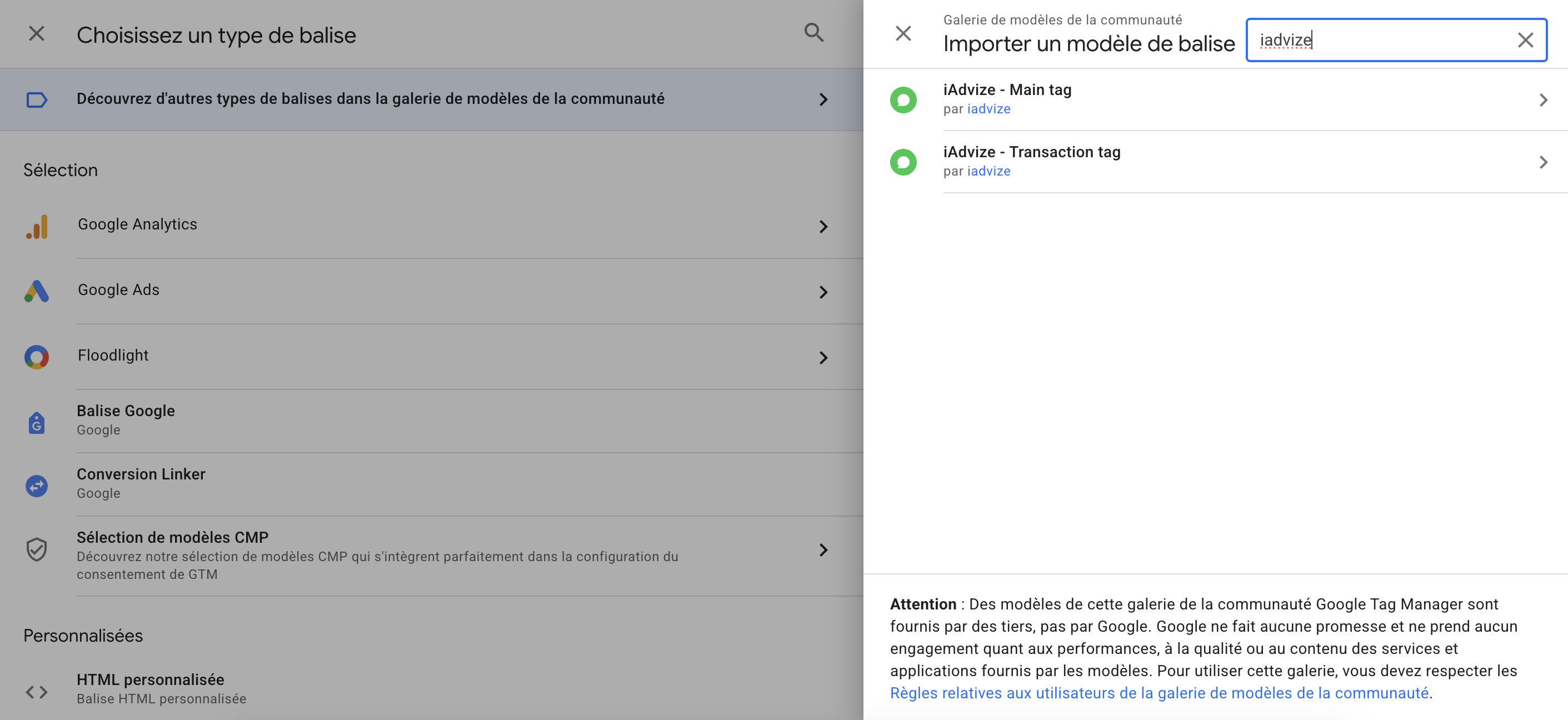Expand the iAdvize Transaction tag chevron

click(x=1543, y=162)
